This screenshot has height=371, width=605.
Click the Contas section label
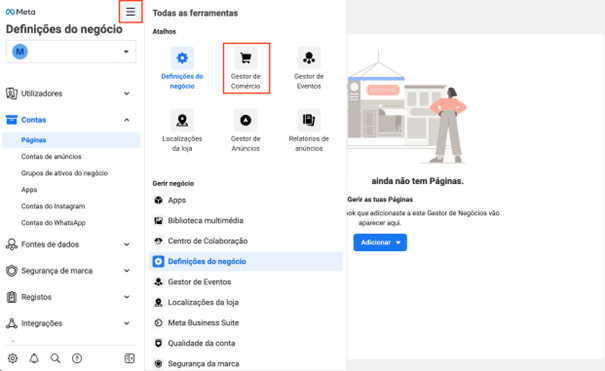34,120
